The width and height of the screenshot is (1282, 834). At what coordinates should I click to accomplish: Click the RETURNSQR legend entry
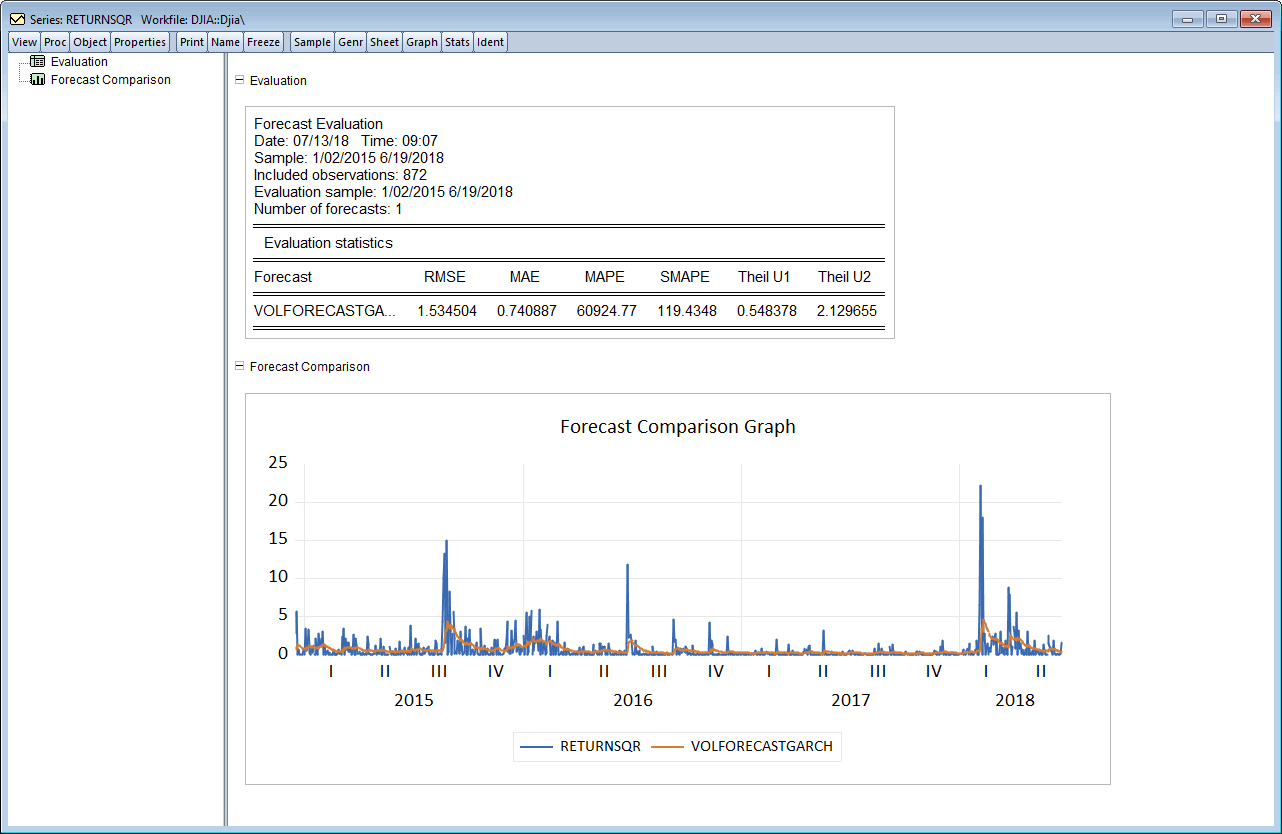pos(580,746)
